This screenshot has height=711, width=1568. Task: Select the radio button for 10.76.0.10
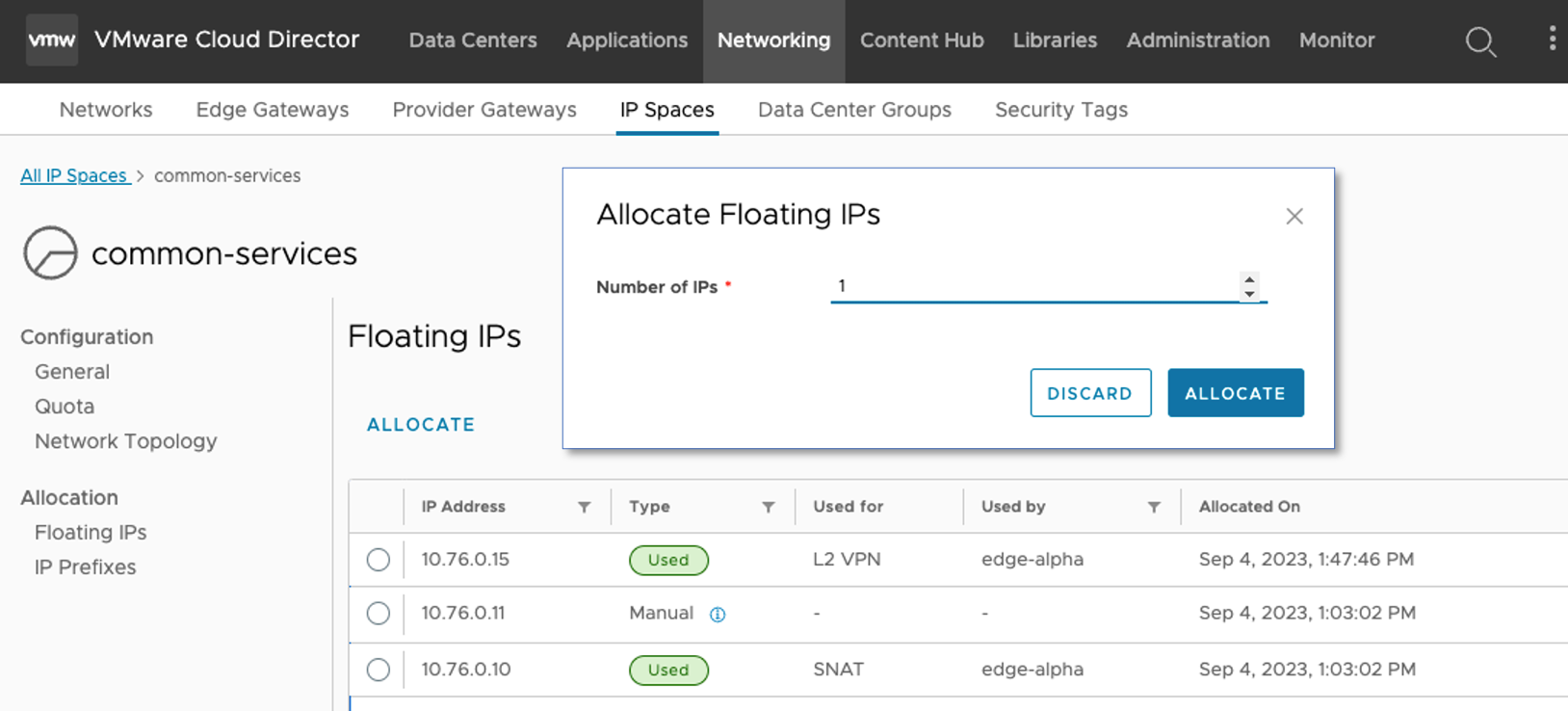click(379, 670)
